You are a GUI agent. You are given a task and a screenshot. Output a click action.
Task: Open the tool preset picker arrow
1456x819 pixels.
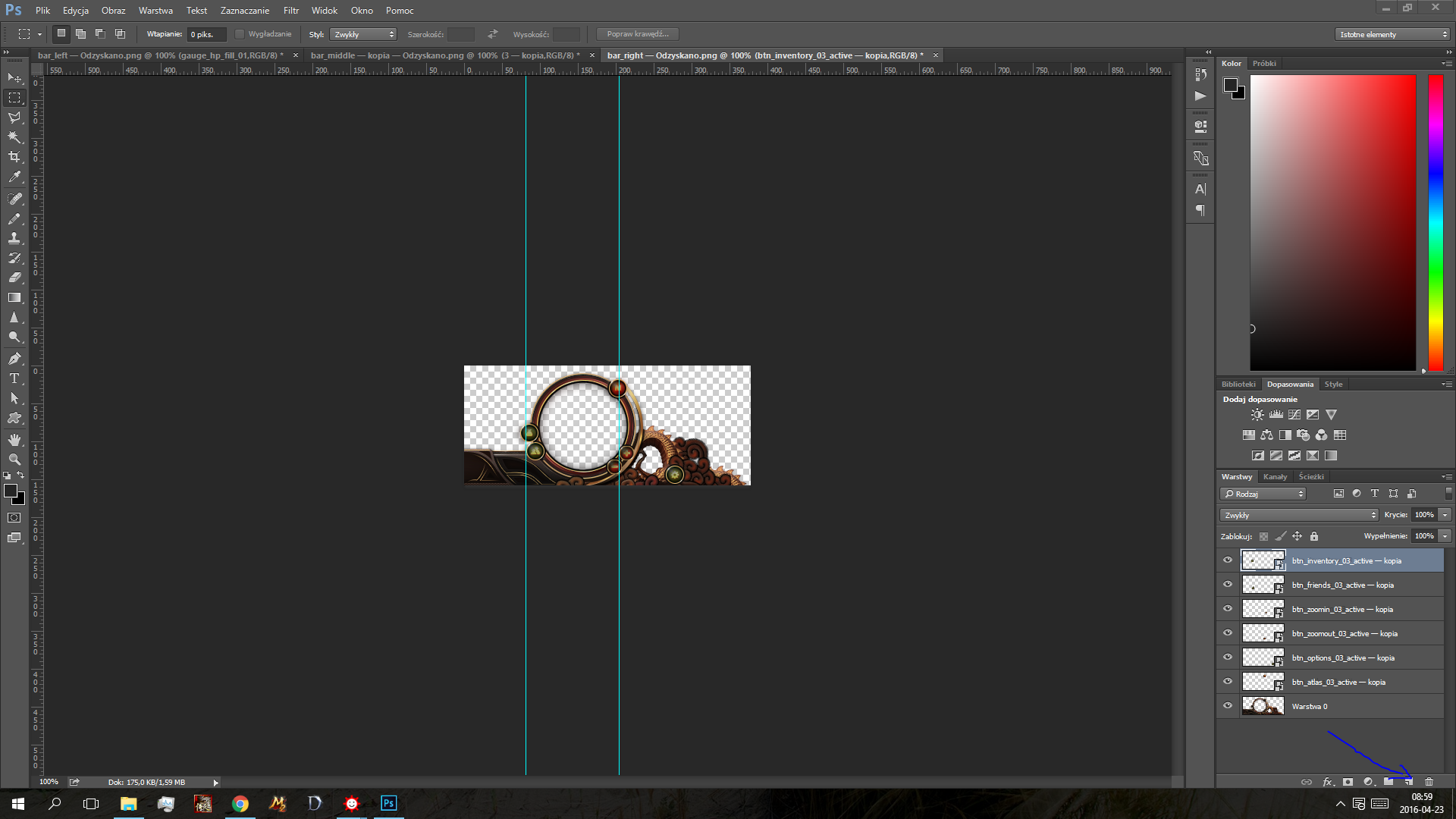tap(39, 34)
